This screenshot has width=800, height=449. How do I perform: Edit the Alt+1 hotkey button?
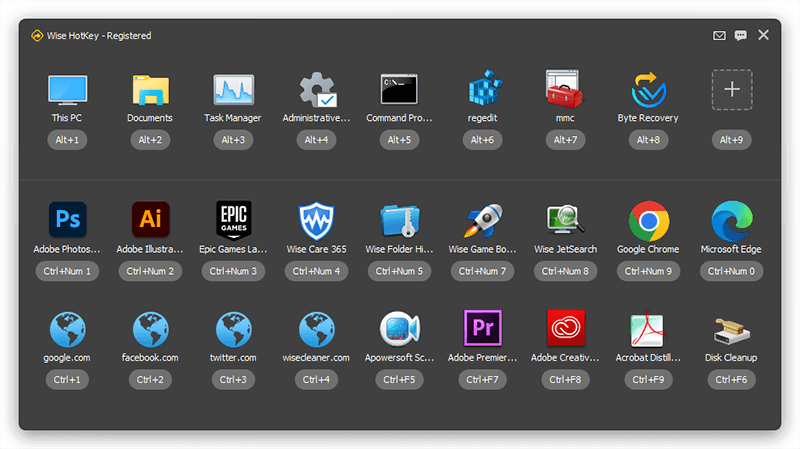pos(67,140)
